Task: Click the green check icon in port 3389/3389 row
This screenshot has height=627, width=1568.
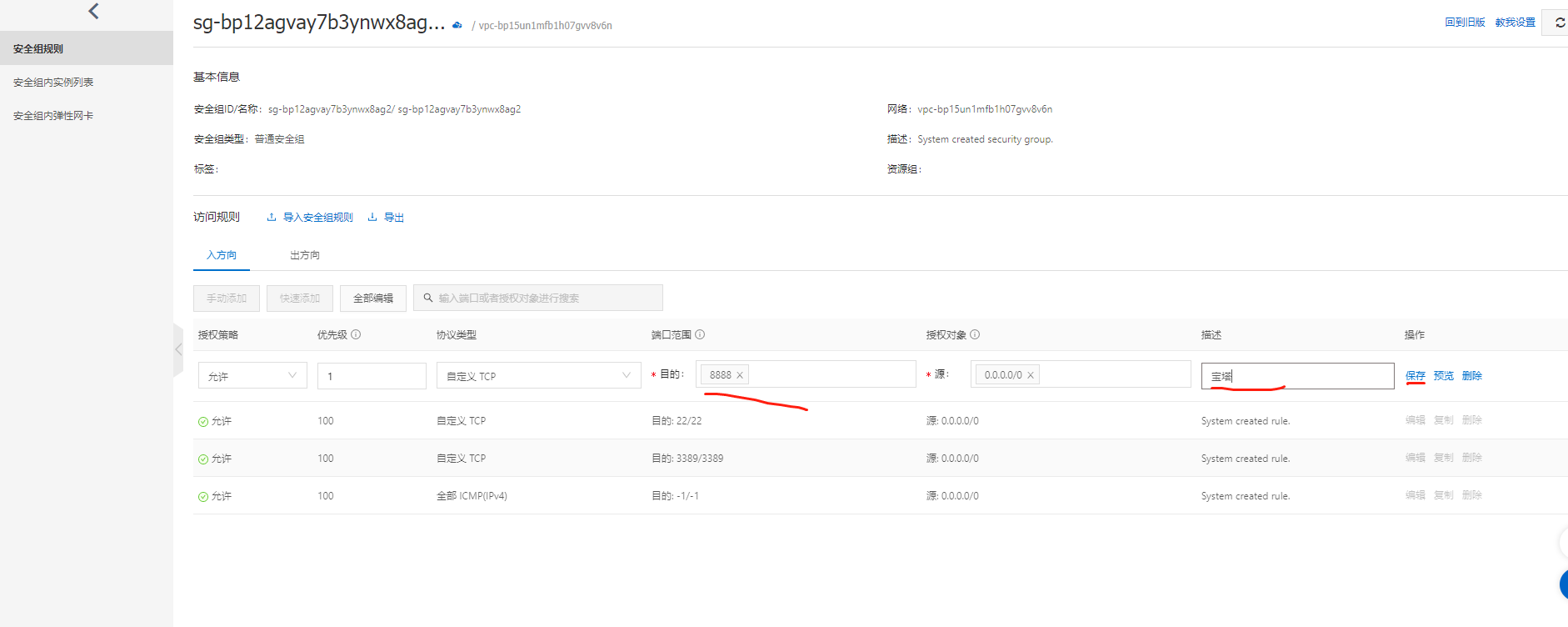Action: (203, 459)
